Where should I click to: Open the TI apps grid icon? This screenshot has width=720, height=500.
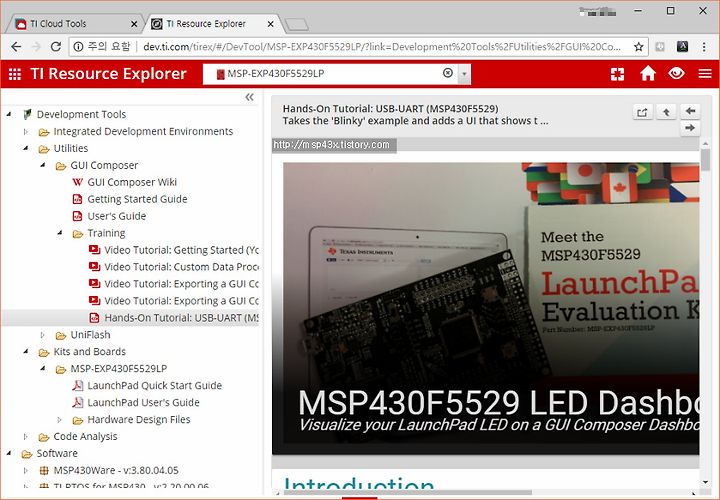[x=15, y=74]
